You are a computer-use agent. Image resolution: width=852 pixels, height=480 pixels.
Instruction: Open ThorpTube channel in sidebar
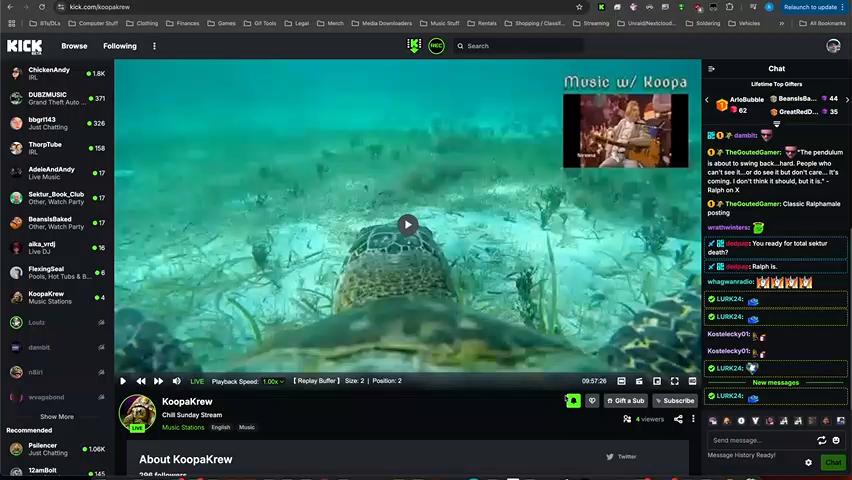coord(57,148)
